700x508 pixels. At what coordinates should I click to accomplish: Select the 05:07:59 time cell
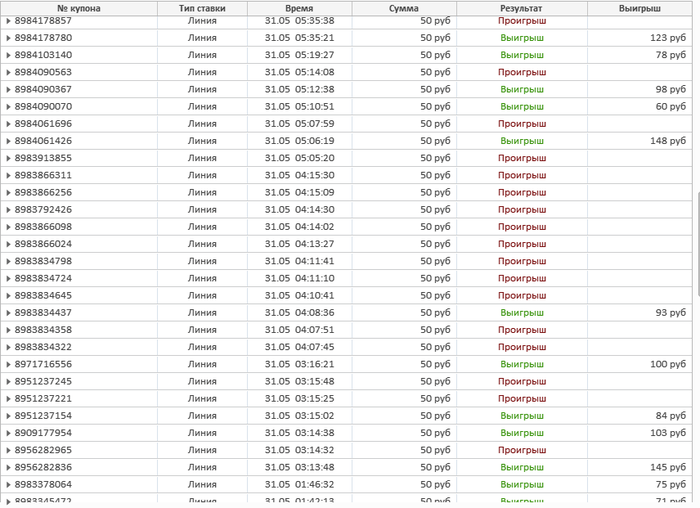point(299,124)
